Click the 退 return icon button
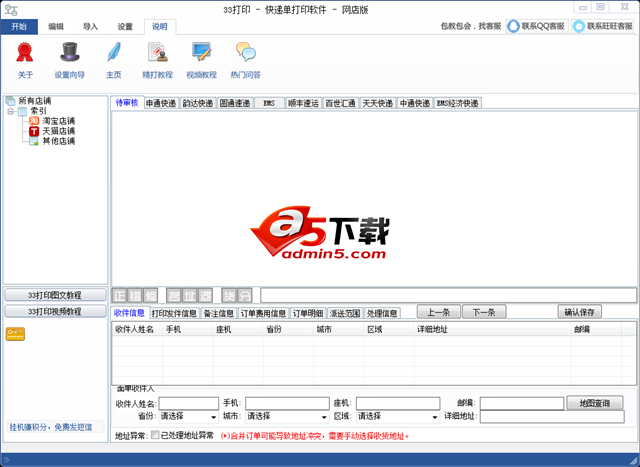Viewport: 640px width, 467px height. [x=205, y=295]
